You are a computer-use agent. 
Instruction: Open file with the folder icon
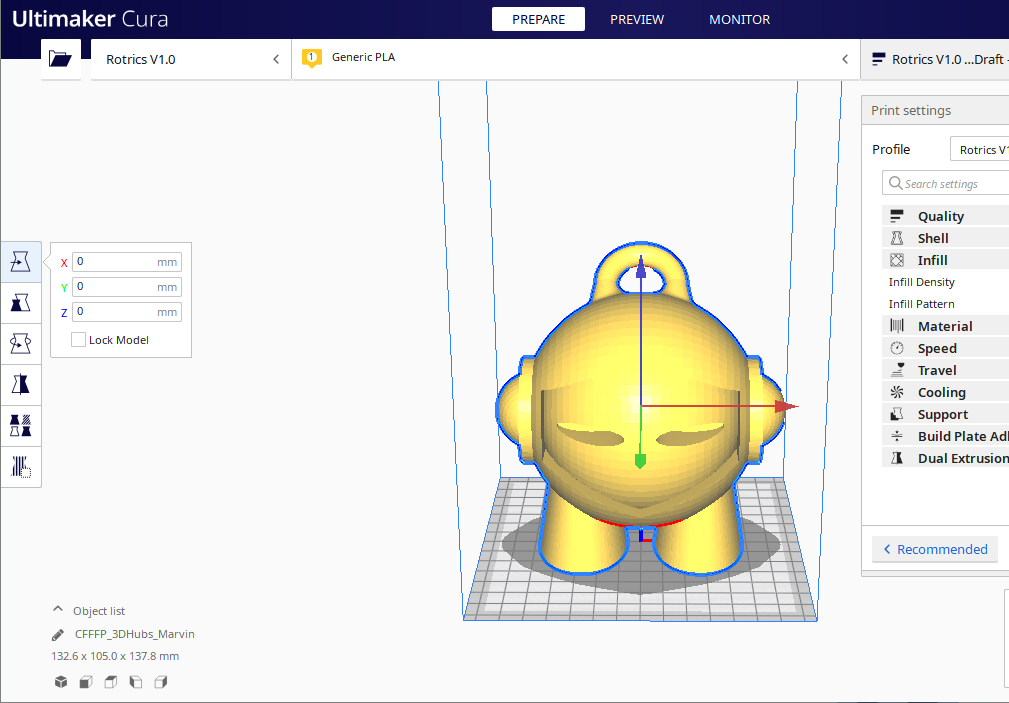60,59
